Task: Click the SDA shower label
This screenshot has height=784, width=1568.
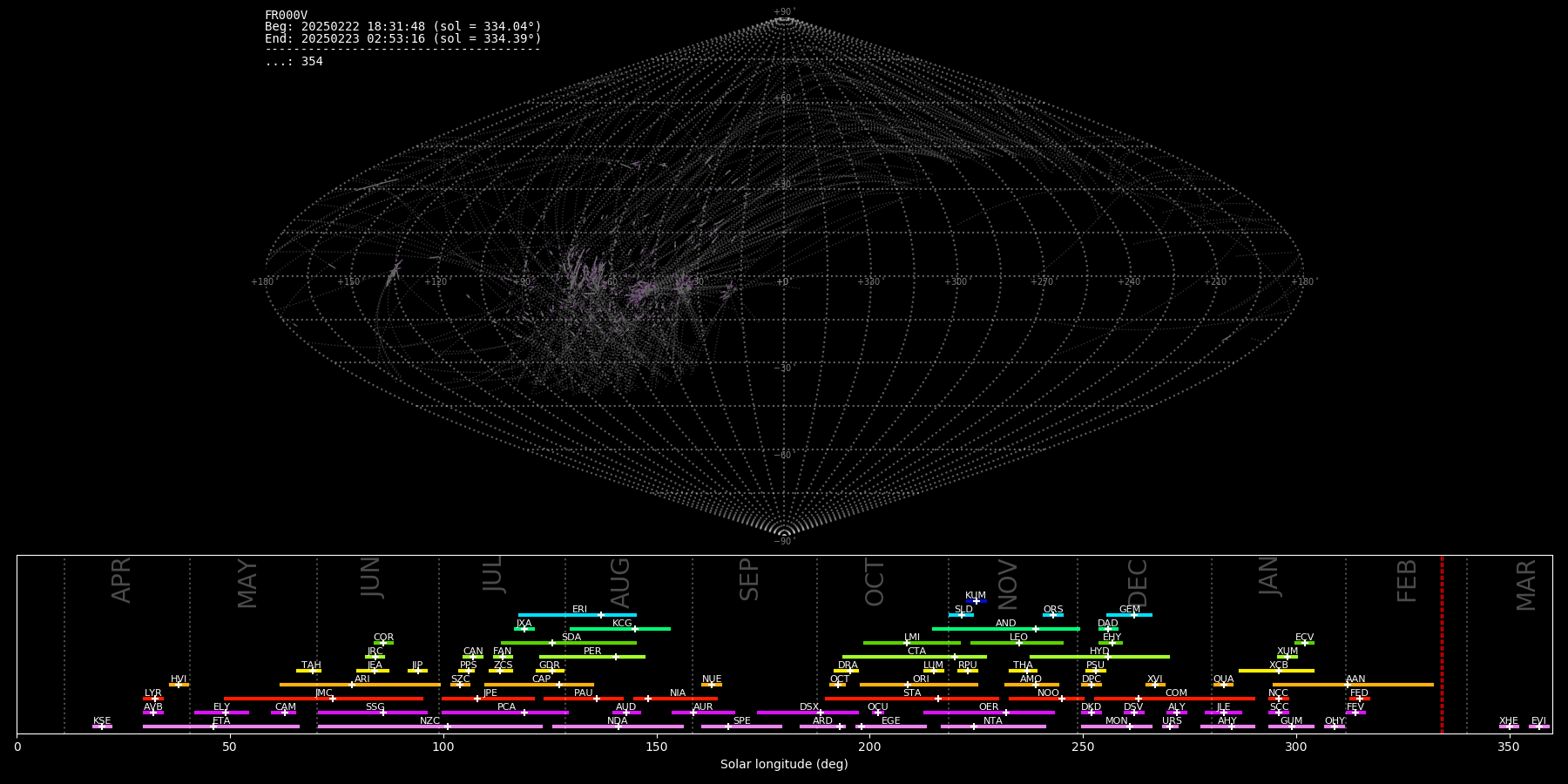Action: click(571, 638)
